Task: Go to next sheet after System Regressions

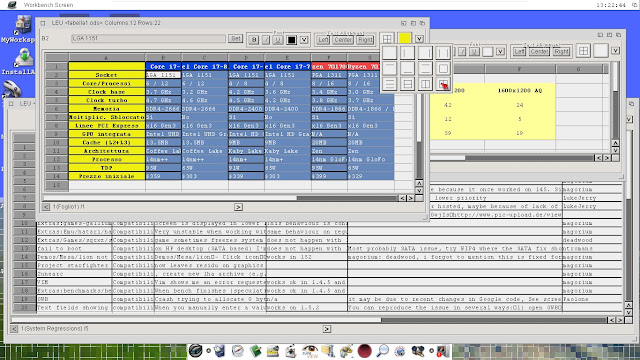Action: pyautogui.click(x=327, y=329)
